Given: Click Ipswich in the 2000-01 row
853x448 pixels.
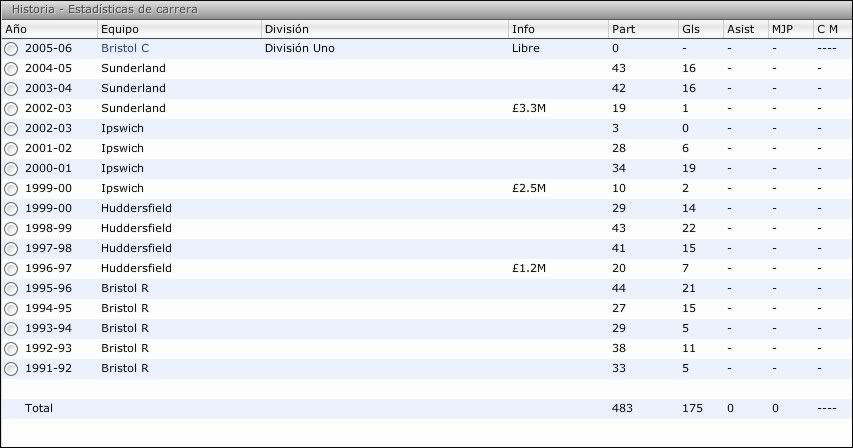Looking at the screenshot, I should (x=122, y=169).
